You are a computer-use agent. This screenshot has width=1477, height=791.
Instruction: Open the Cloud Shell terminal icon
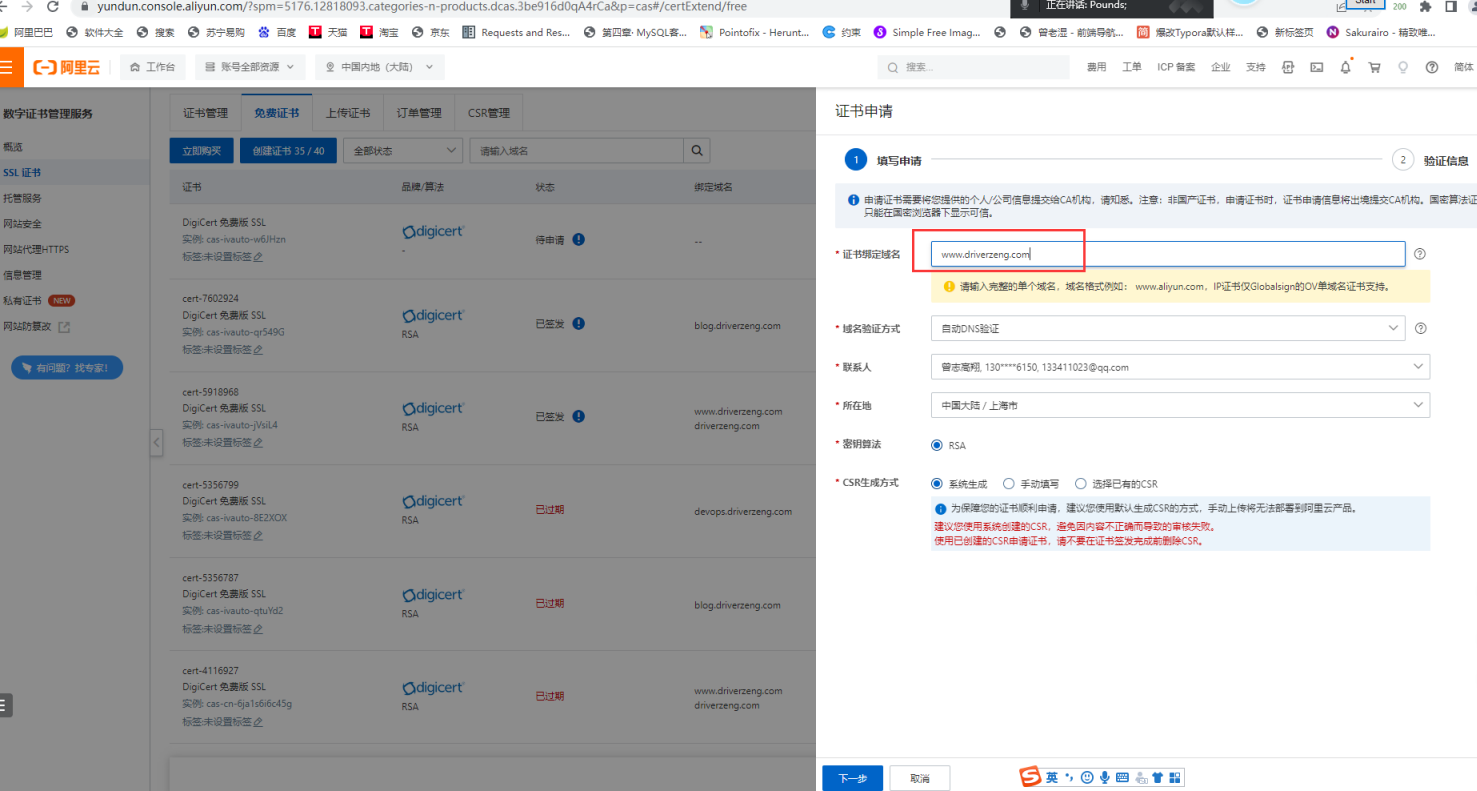(1317, 68)
